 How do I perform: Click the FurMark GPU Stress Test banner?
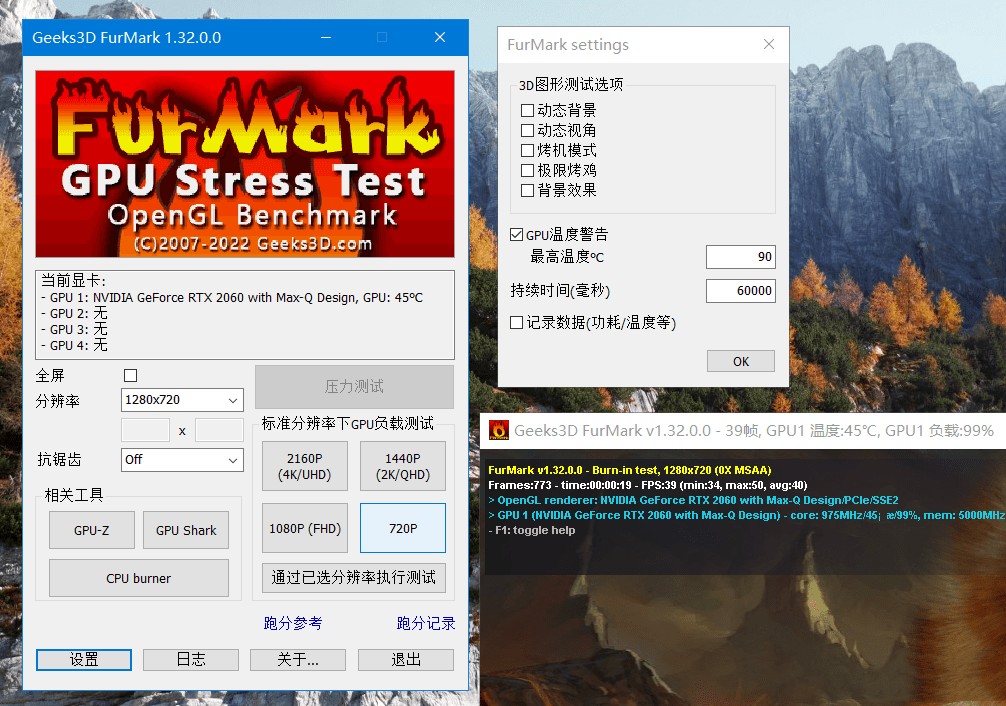[245, 164]
